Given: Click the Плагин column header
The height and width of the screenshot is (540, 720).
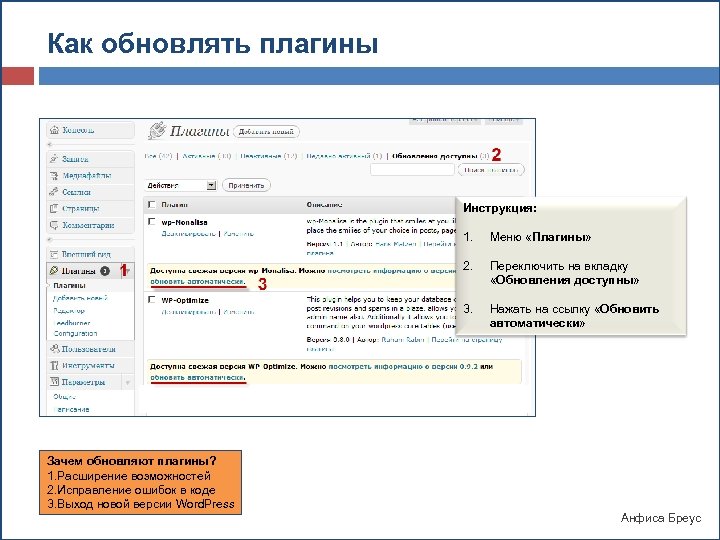Looking at the screenshot, I should [174, 205].
